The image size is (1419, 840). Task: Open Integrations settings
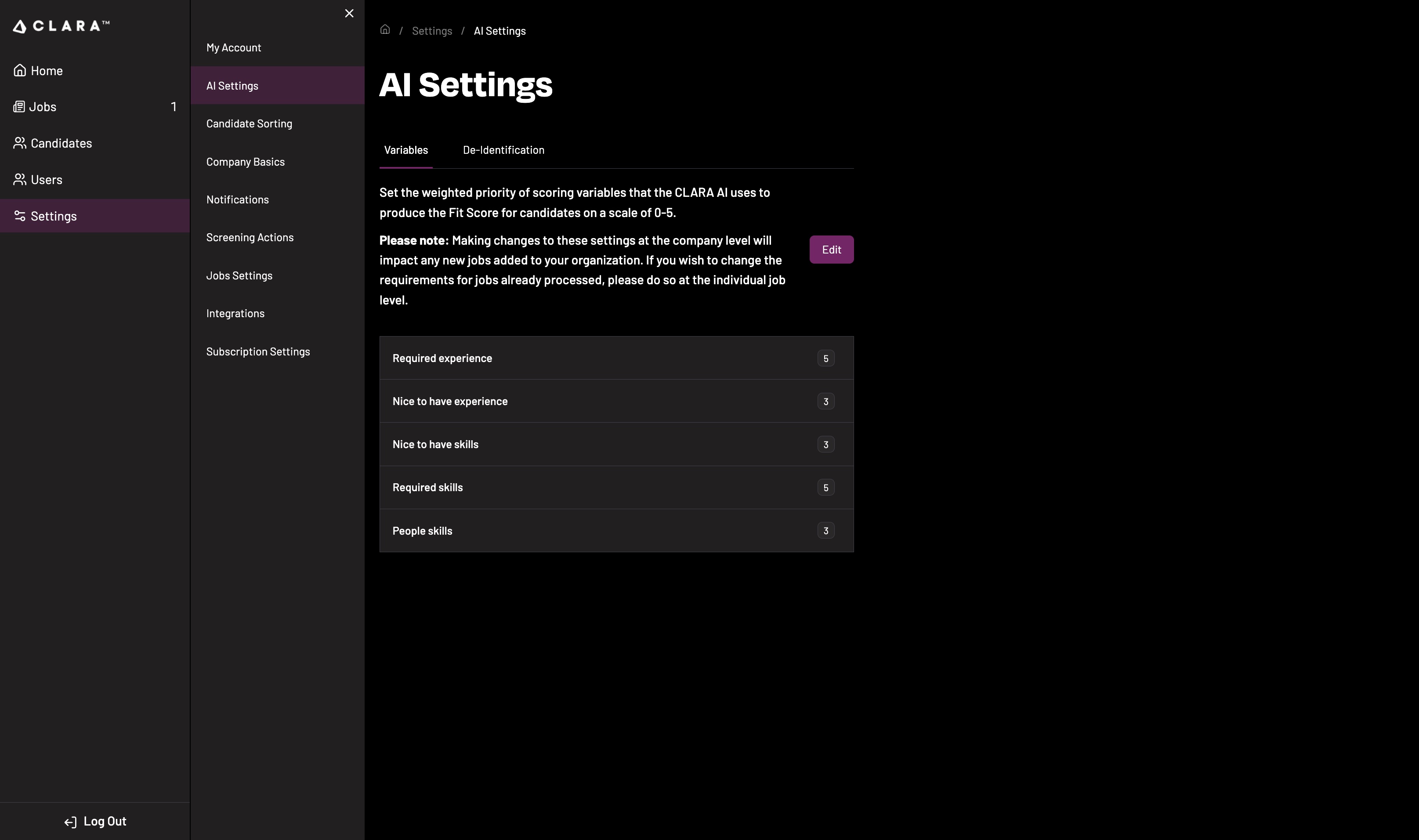[x=235, y=314]
